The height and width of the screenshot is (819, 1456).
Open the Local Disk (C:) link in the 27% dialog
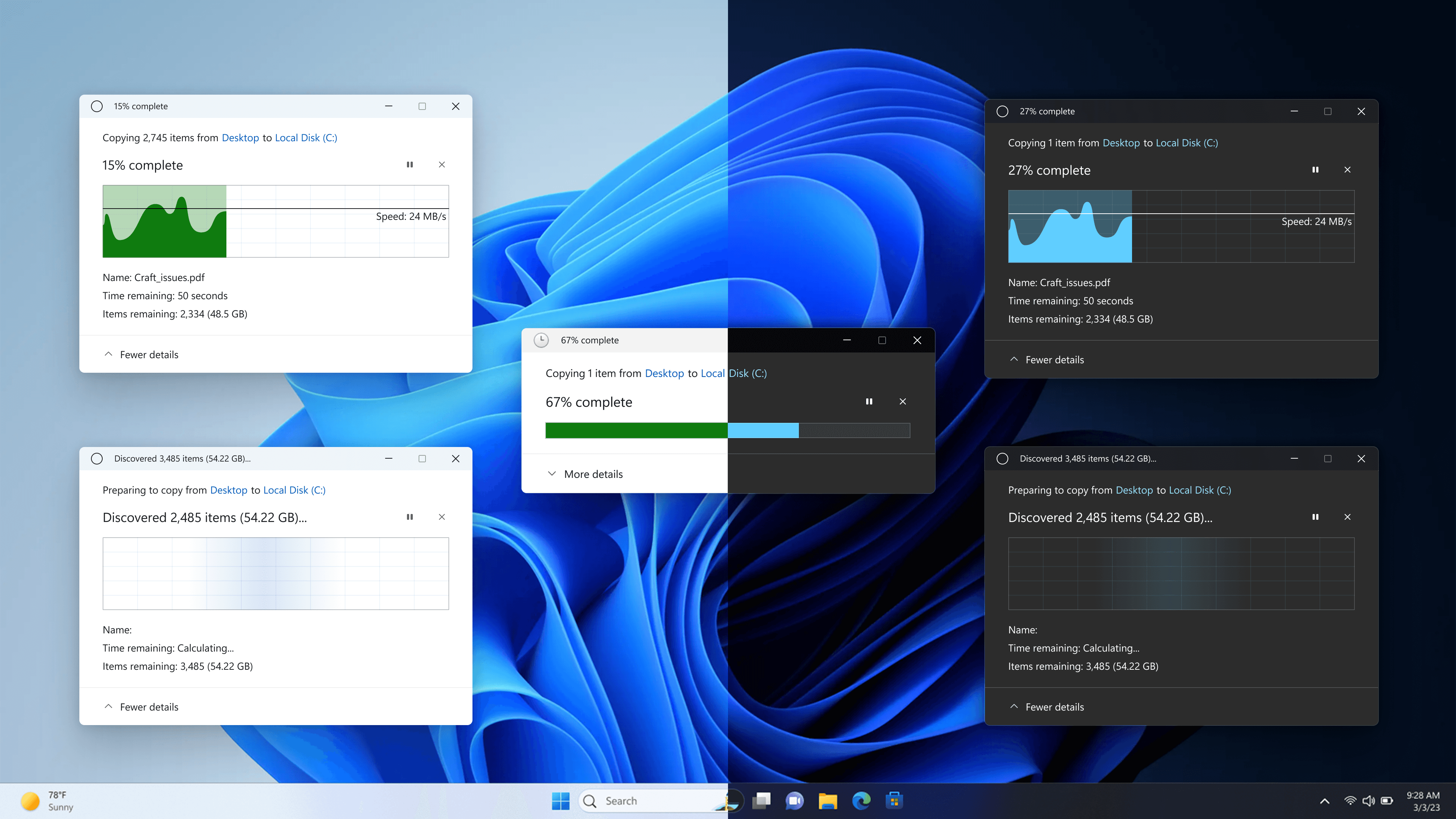1186,143
